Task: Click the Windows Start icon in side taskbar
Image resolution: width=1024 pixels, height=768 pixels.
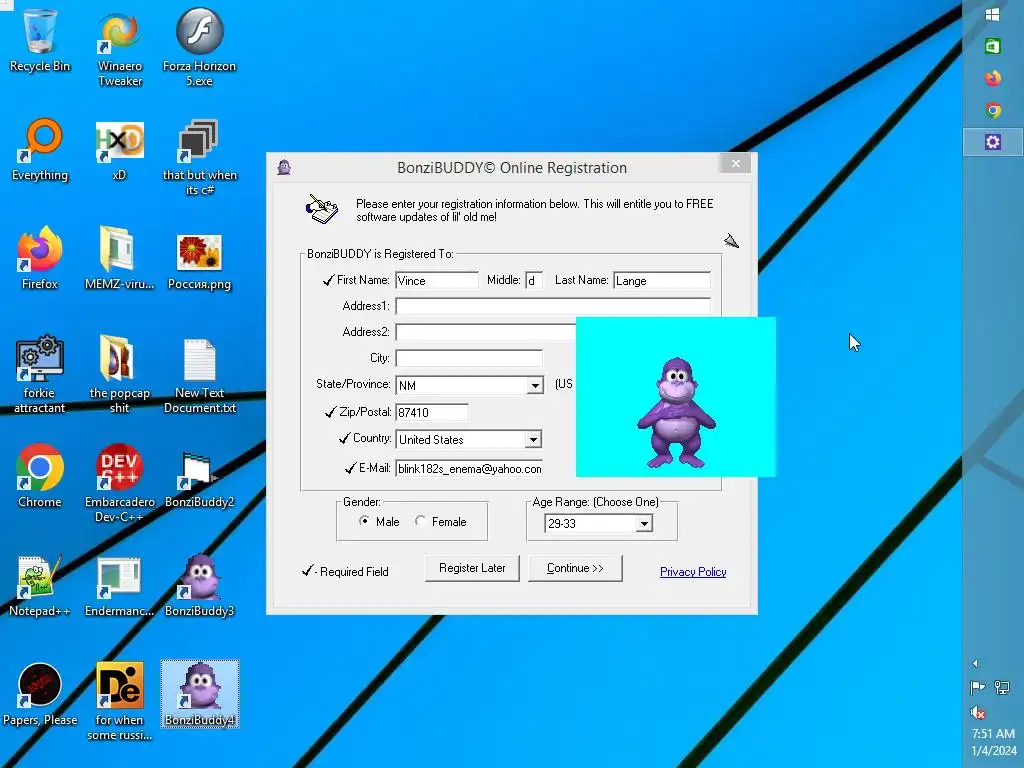Action: 993,14
